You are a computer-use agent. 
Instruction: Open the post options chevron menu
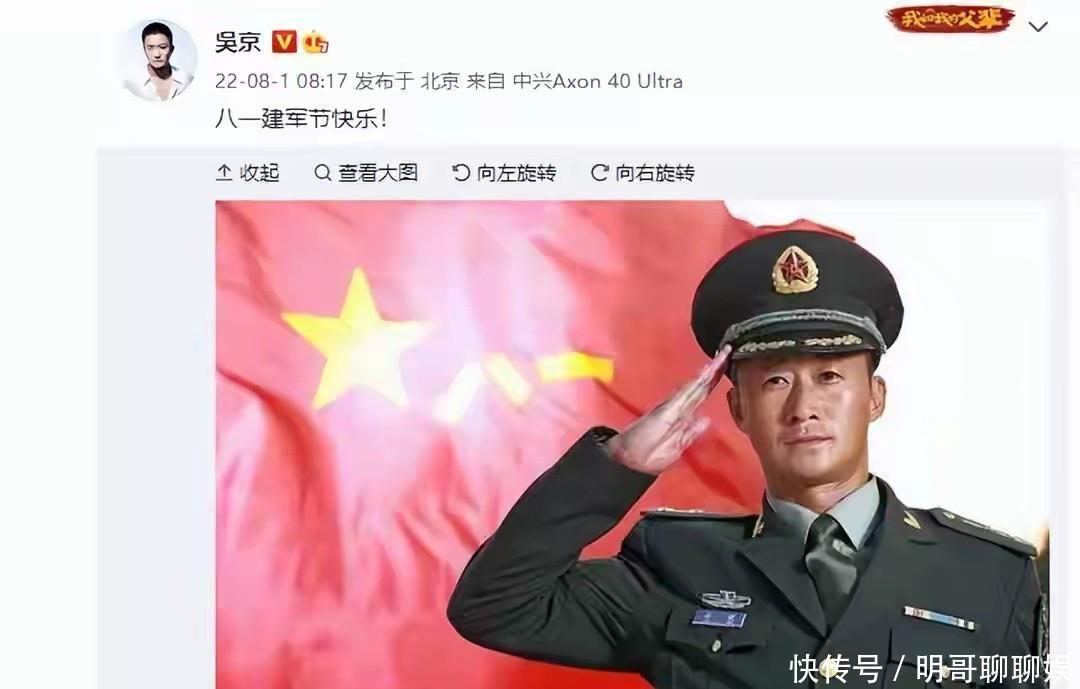click(1037, 27)
